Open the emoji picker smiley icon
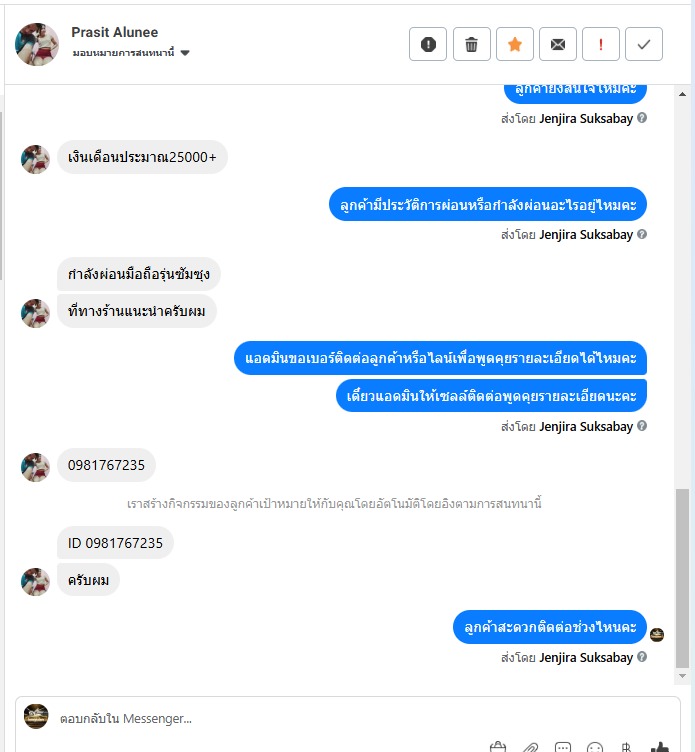The width and height of the screenshot is (695, 752). pos(595,747)
